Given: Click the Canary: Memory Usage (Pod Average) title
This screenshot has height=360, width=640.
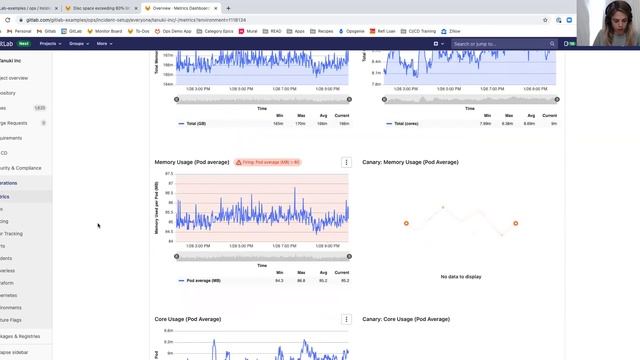Looking at the screenshot, I should 410,162.
